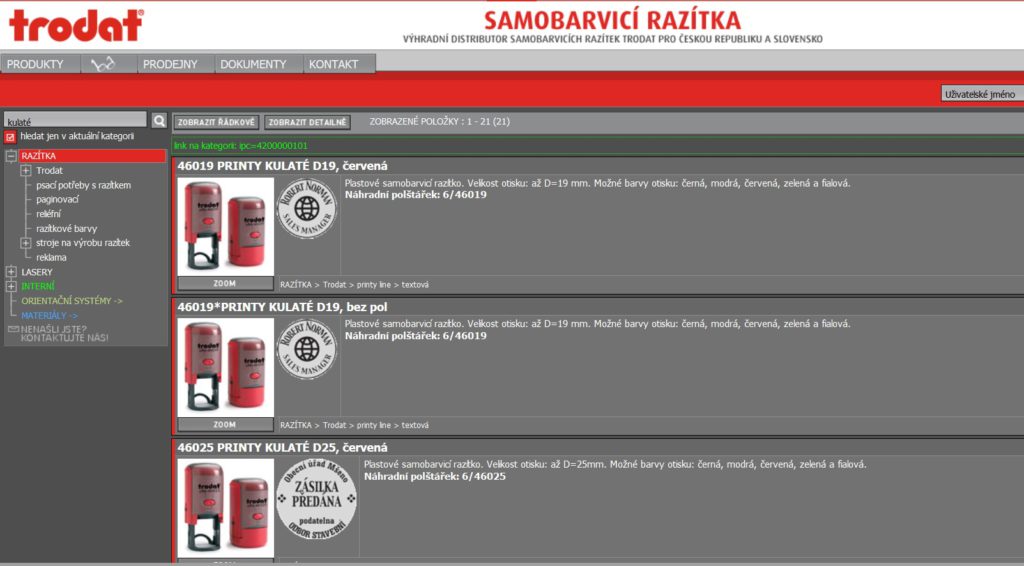The image size is (1024, 566).
Task: Expand 'stroje na výrobu razítek' node
Action: [x=26, y=243]
